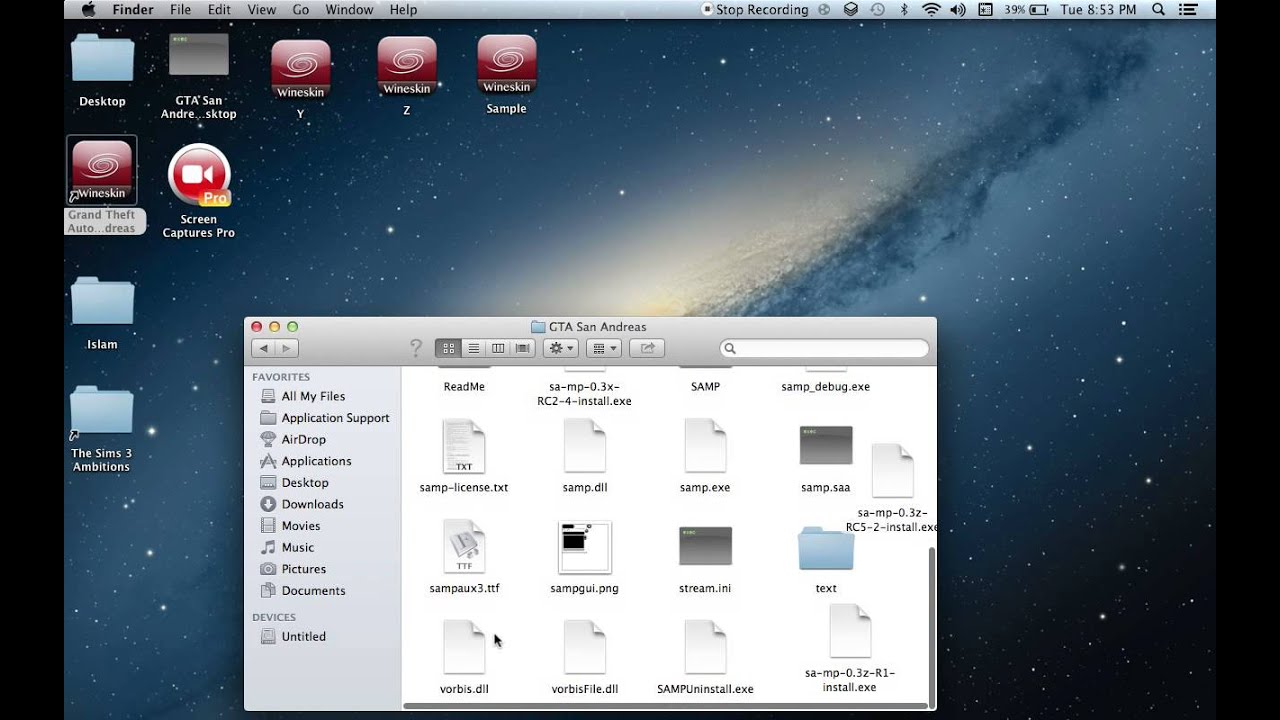Viewport: 1280px width, 720px height.
Task: Open the Wi-Fi status menu
Action: pos(931,10)
